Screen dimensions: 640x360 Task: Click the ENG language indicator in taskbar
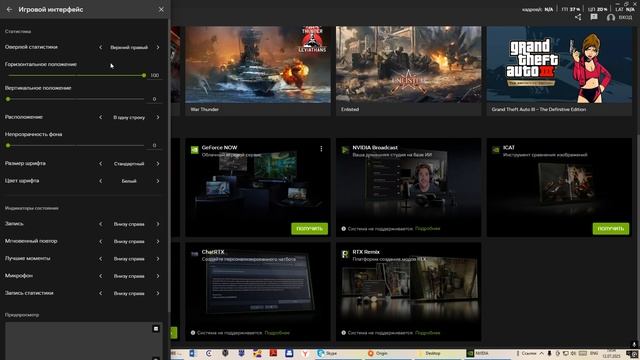pos(594,353)
